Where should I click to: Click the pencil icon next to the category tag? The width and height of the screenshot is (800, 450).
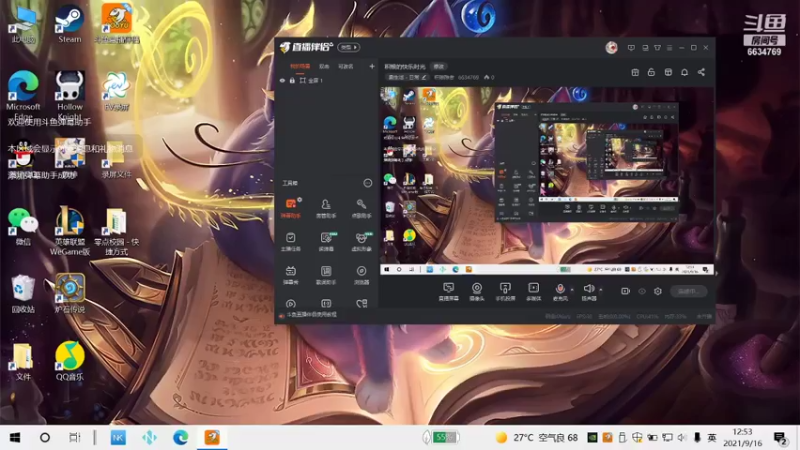point(423,78)
